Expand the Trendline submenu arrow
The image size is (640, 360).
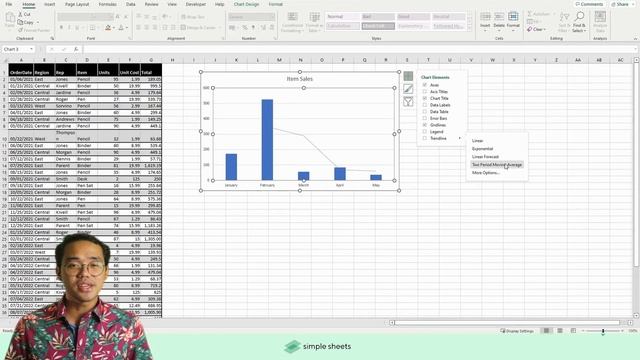pyautogui.click(x=460, y=138)
